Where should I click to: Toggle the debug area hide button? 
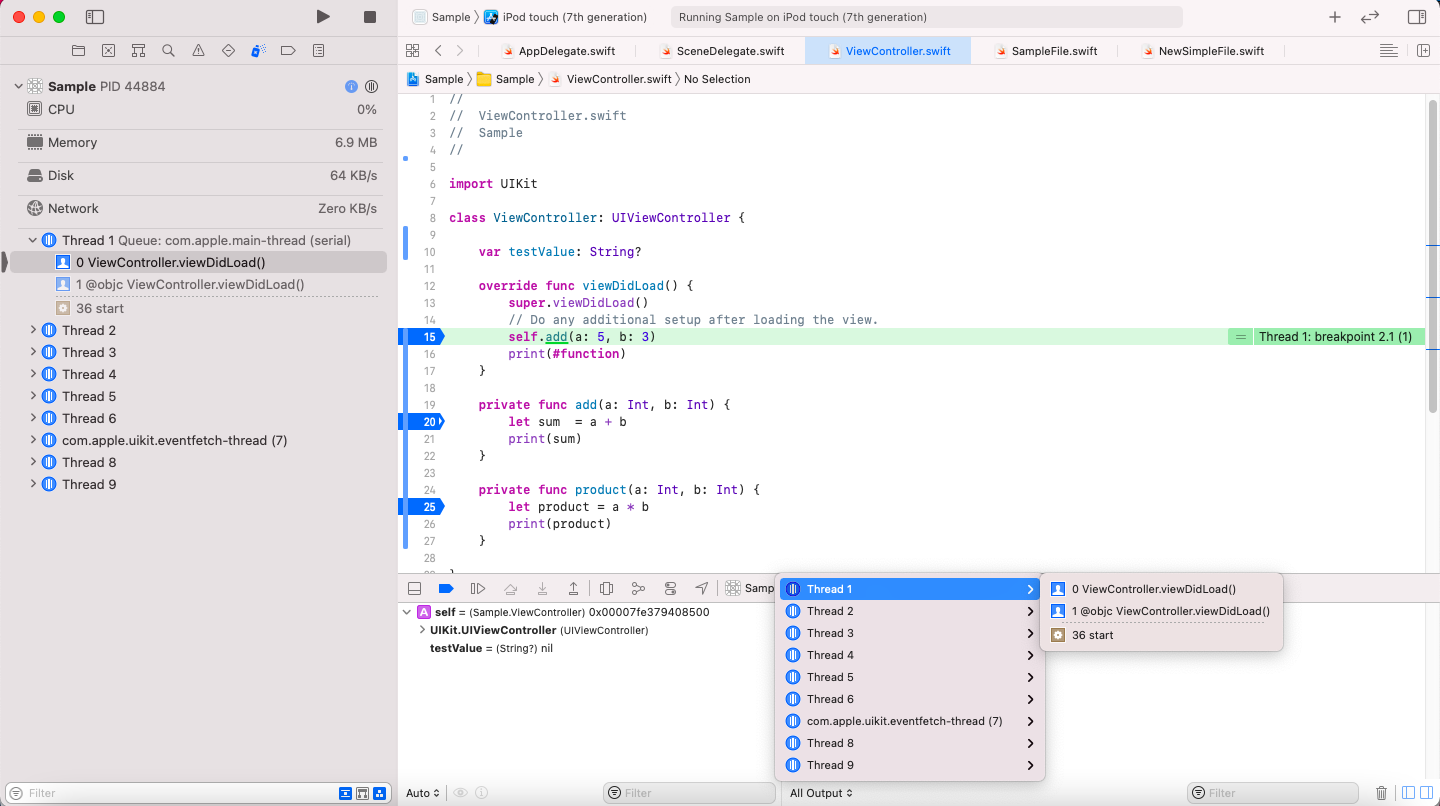(x=414, y=588)
